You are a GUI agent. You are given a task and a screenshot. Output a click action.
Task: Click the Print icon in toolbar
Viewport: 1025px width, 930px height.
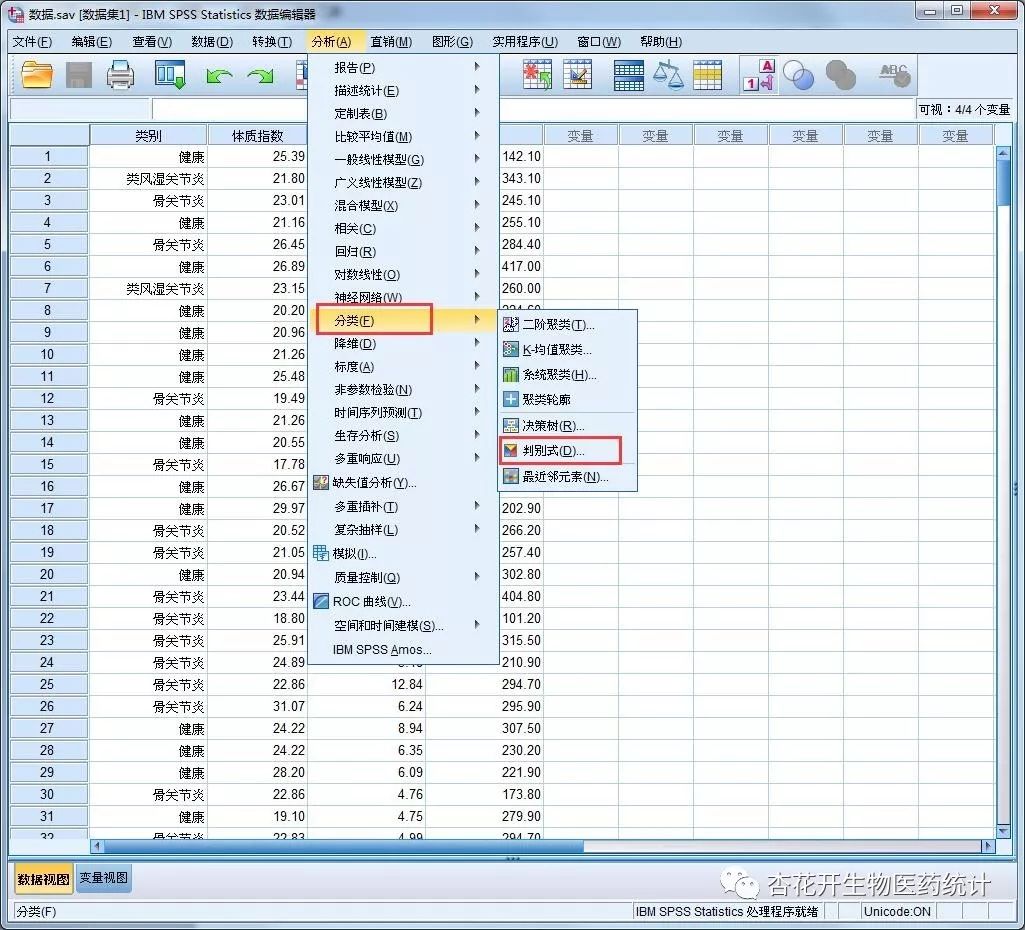pyautogui.click(x=120, y=75)
